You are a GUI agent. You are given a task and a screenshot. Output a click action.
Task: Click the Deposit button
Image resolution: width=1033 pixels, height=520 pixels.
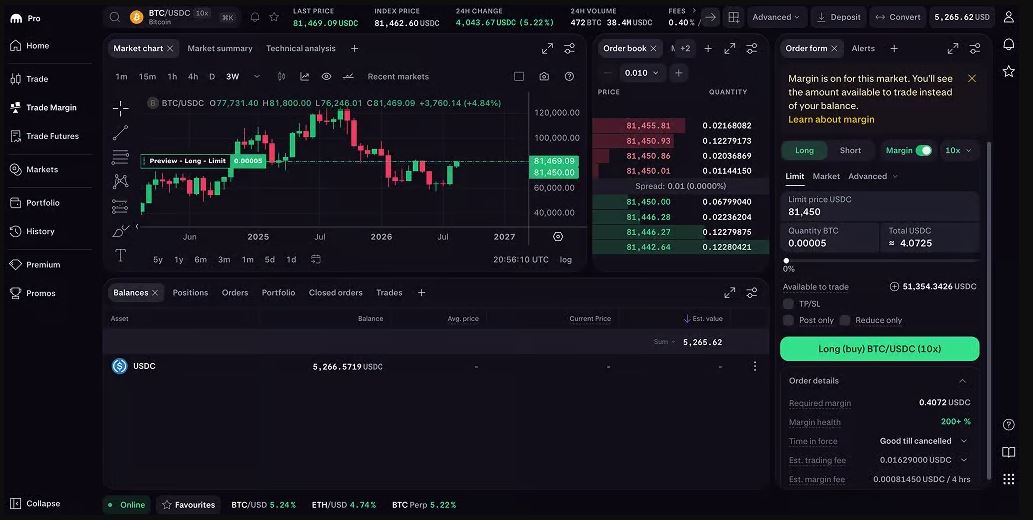click(x=839, y=17)
